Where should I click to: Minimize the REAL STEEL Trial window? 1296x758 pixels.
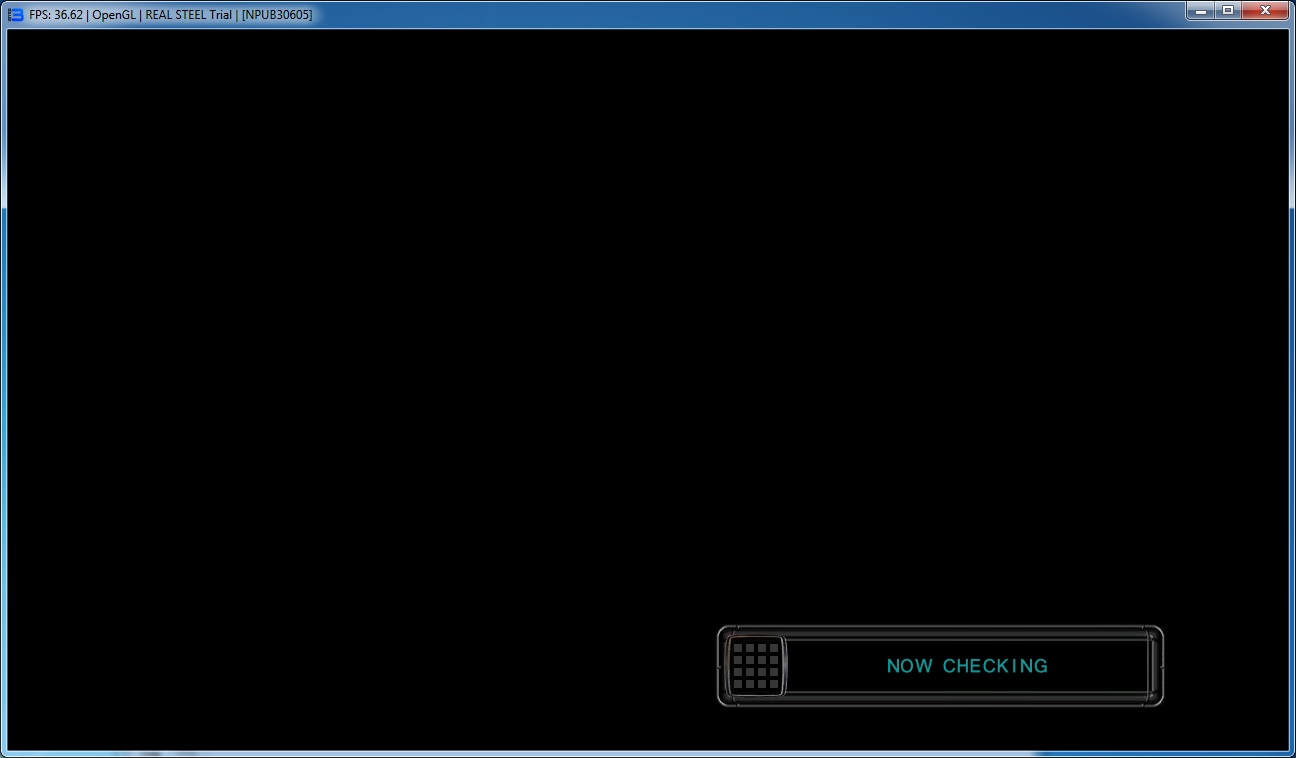[x=1201, y=10]
